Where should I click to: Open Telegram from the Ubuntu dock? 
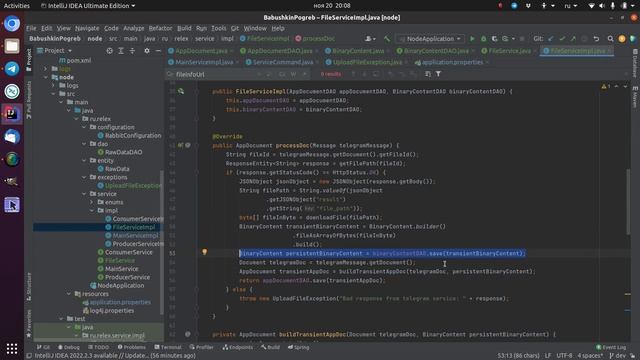[x=12, y=69]
